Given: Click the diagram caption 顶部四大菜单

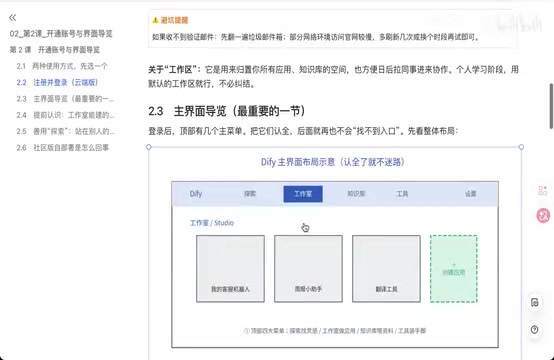Looking at the screenshot, I should point(335,331).
